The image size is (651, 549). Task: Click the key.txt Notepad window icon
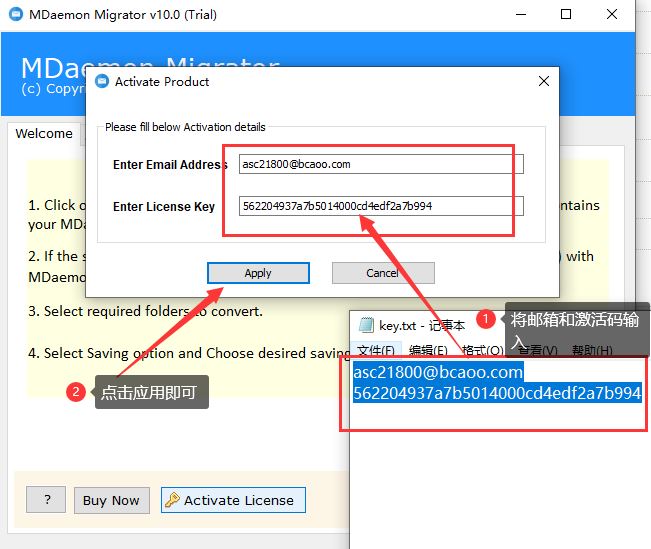(x=366, y=325)
